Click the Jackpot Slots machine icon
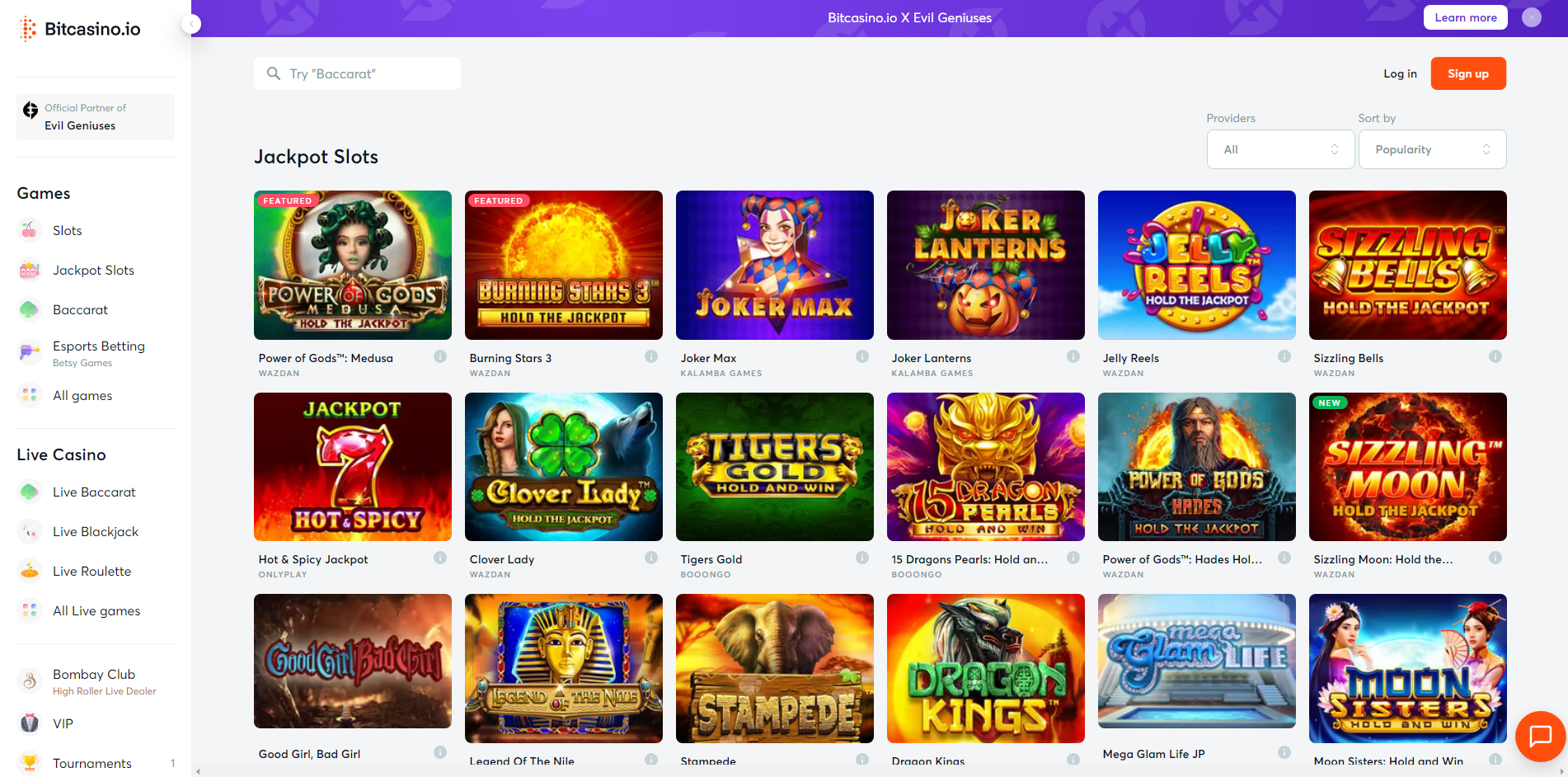Image resolution: width=1568 pixels, height=777 pixels. pyautogui.click(x=29, y=270)
